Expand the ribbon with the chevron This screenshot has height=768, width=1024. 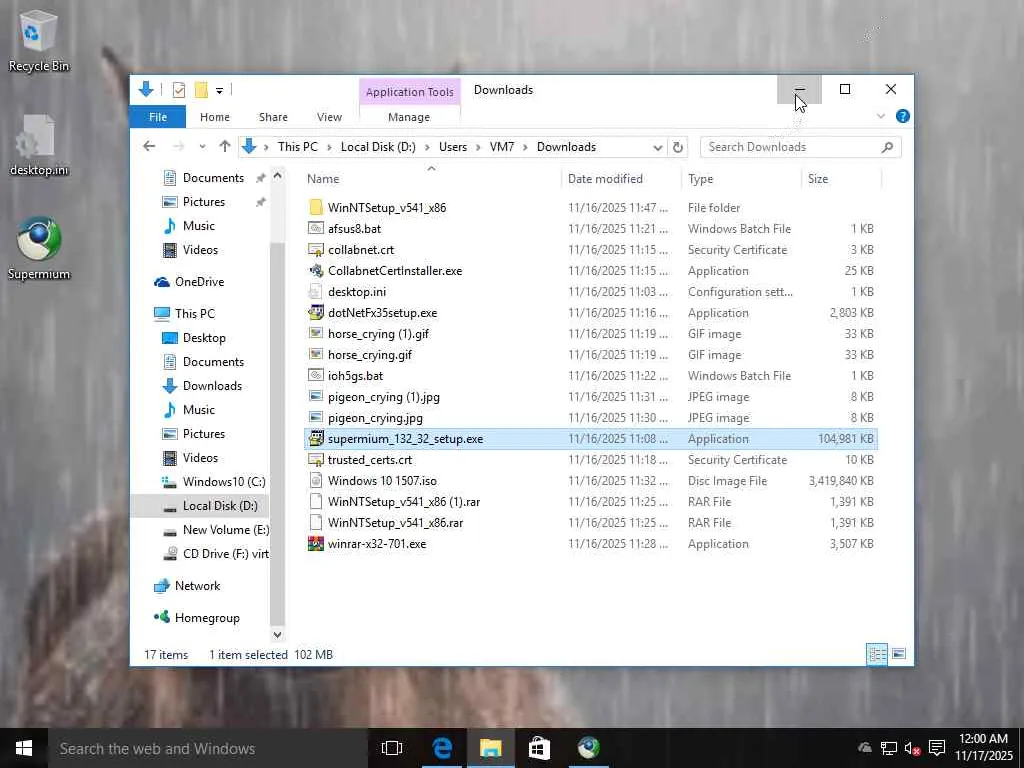click(880, 116)
